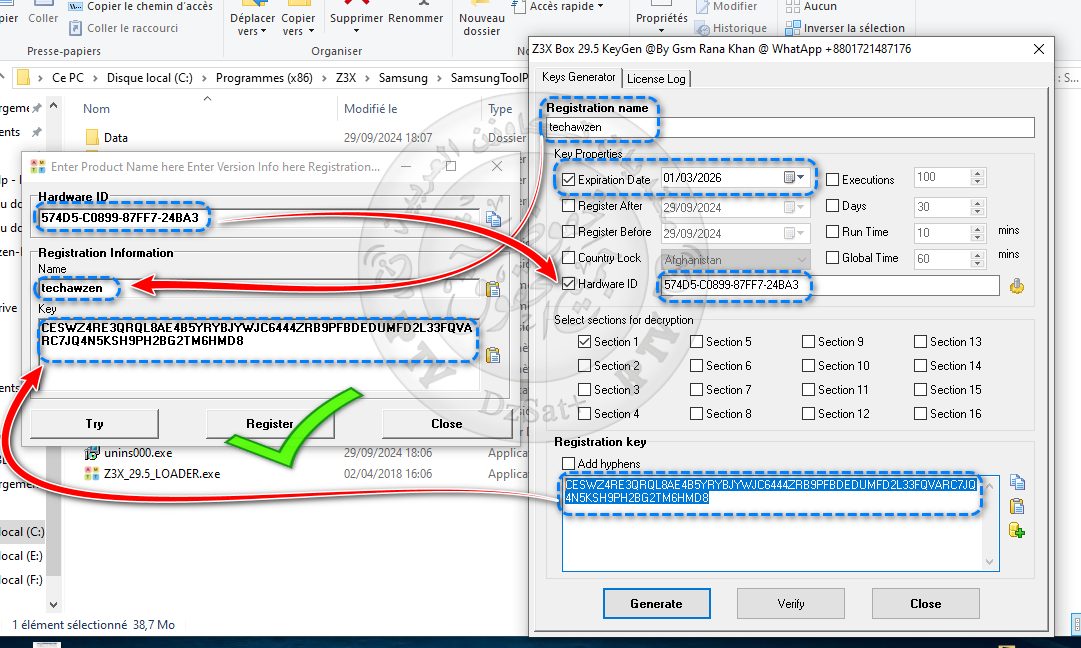Focus the Hardware ID text field in KeyGen

click(x=830, y=285)
